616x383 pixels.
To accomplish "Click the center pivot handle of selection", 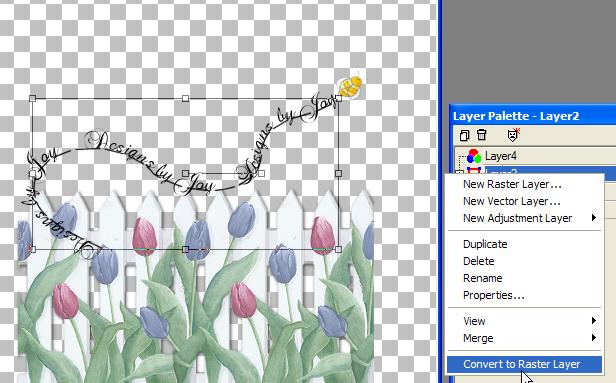I will [x=185, y=173].
